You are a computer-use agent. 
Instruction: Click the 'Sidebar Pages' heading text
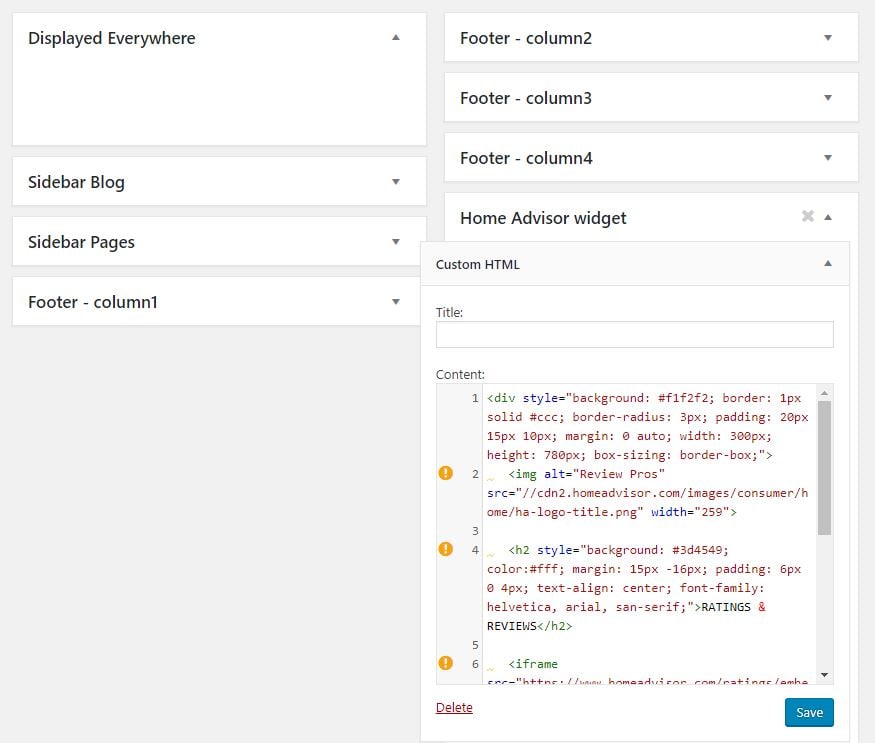click(x=81, y=242)
